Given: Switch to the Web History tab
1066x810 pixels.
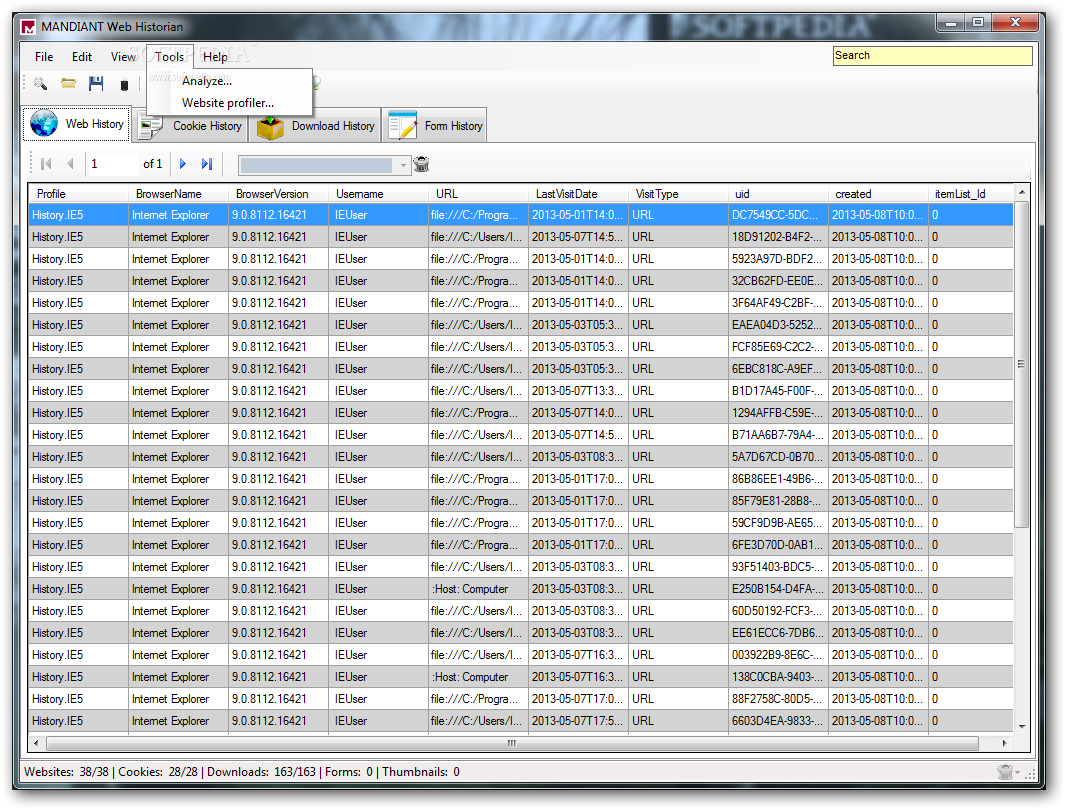Looking at the screenshot, I should coord(77,124).
